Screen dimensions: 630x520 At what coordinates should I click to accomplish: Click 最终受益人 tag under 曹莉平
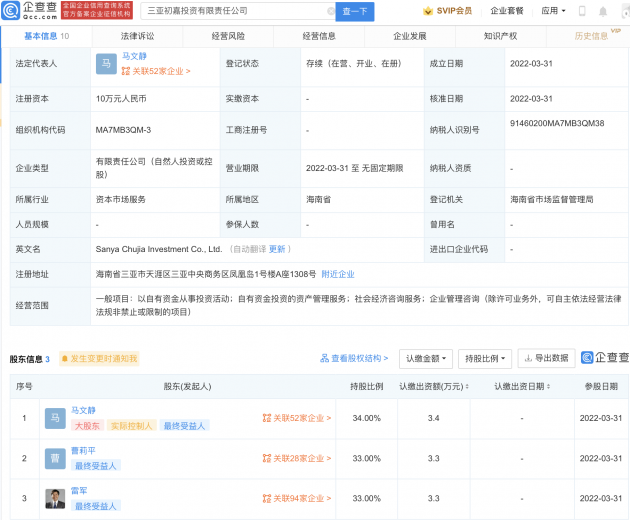(x=96, y=466)
